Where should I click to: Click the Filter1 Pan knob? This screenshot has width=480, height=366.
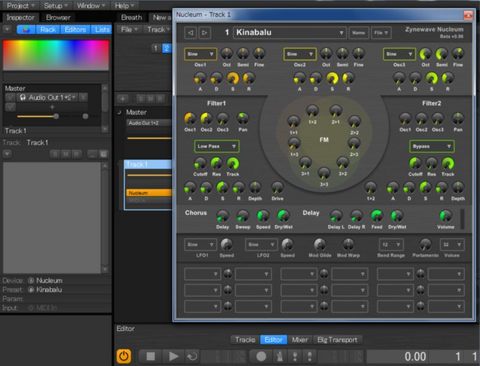pyautogui.click(x=243, y=118)
